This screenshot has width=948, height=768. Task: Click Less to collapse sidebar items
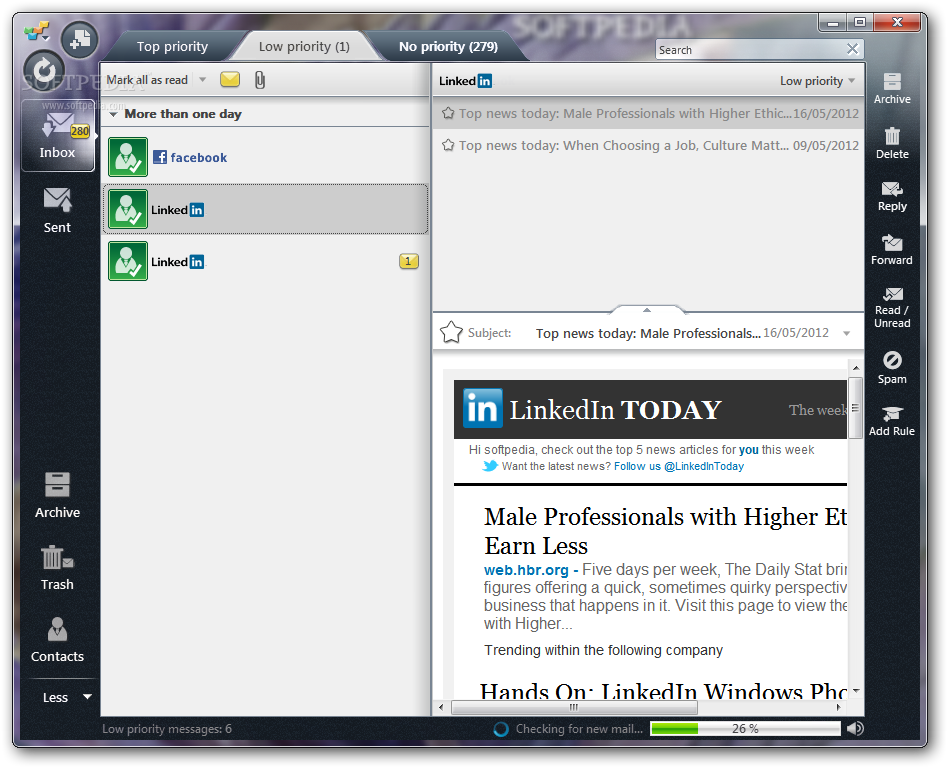(67, 697)
